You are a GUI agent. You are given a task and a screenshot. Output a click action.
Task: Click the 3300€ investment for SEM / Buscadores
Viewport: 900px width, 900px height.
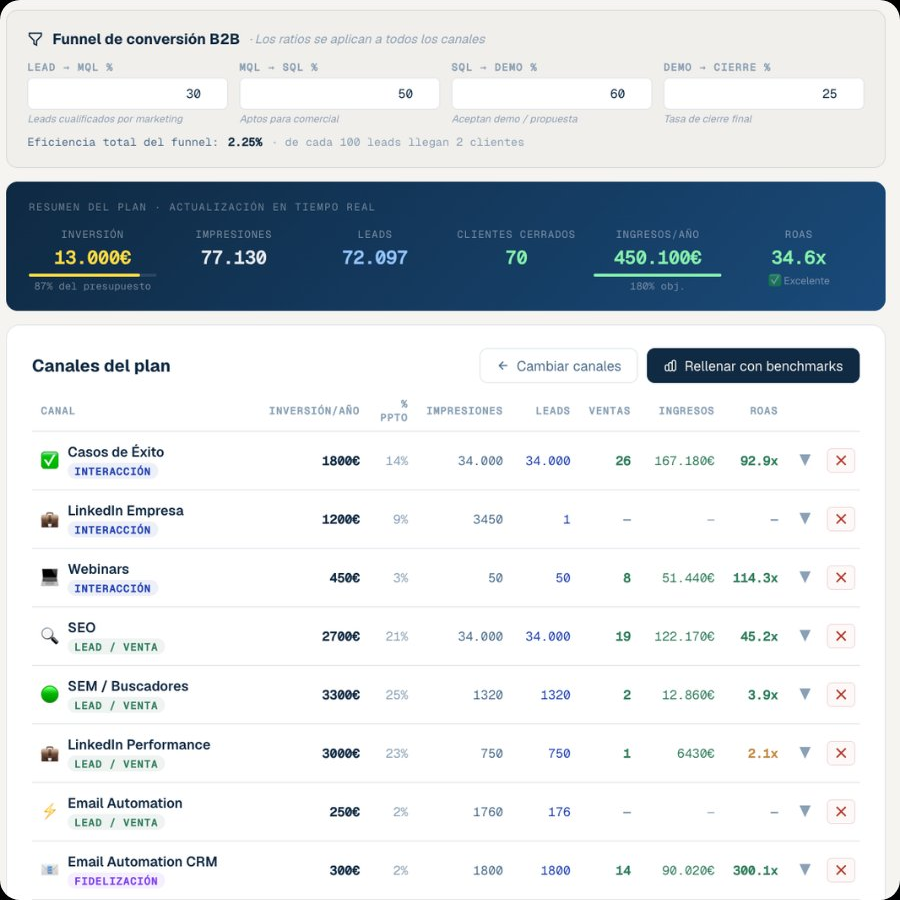coord(341,695)
